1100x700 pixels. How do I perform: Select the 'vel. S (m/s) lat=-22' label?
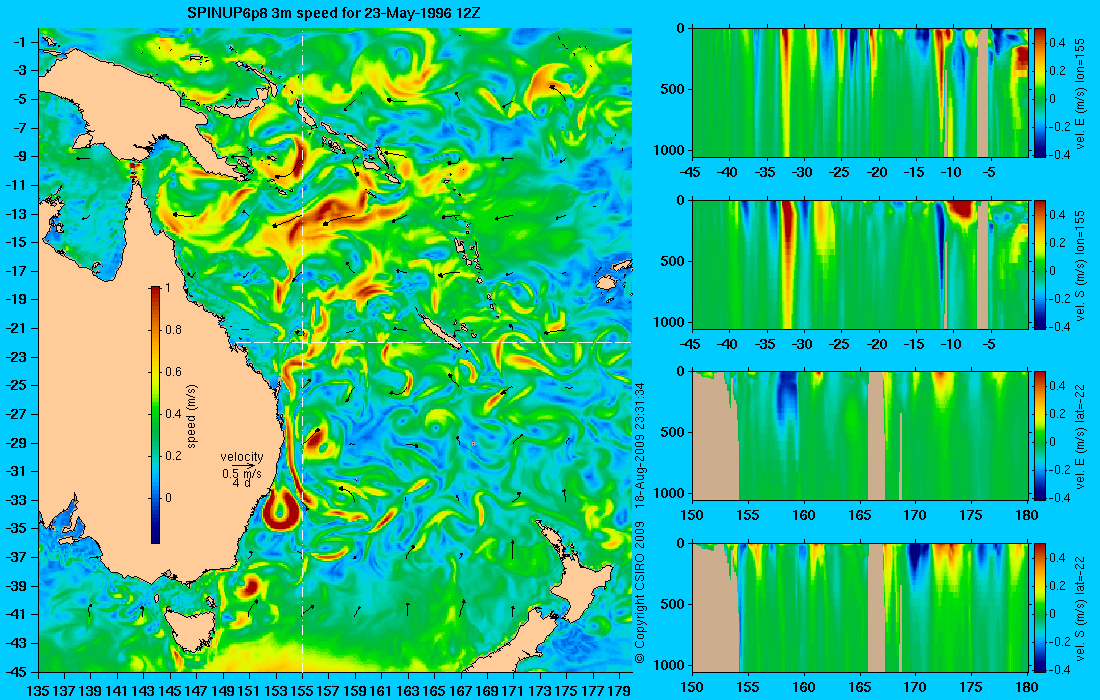(1081, 608)
